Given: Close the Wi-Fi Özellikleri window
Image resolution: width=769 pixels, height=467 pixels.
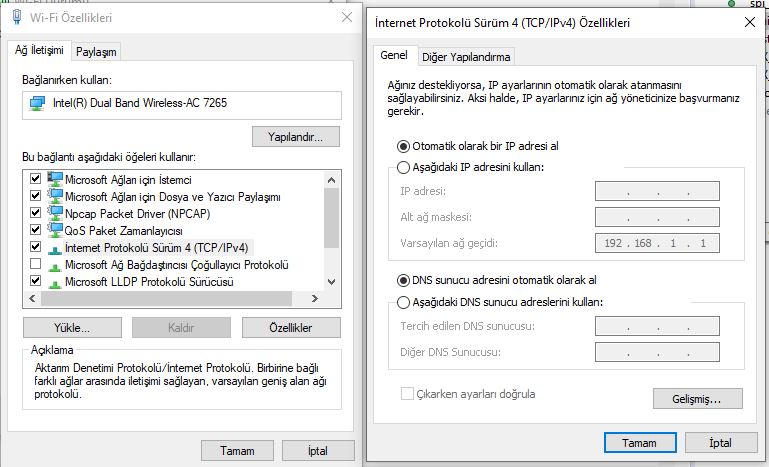Looking at the screenshot, I should pyautogui.click(x=347, y=18).
